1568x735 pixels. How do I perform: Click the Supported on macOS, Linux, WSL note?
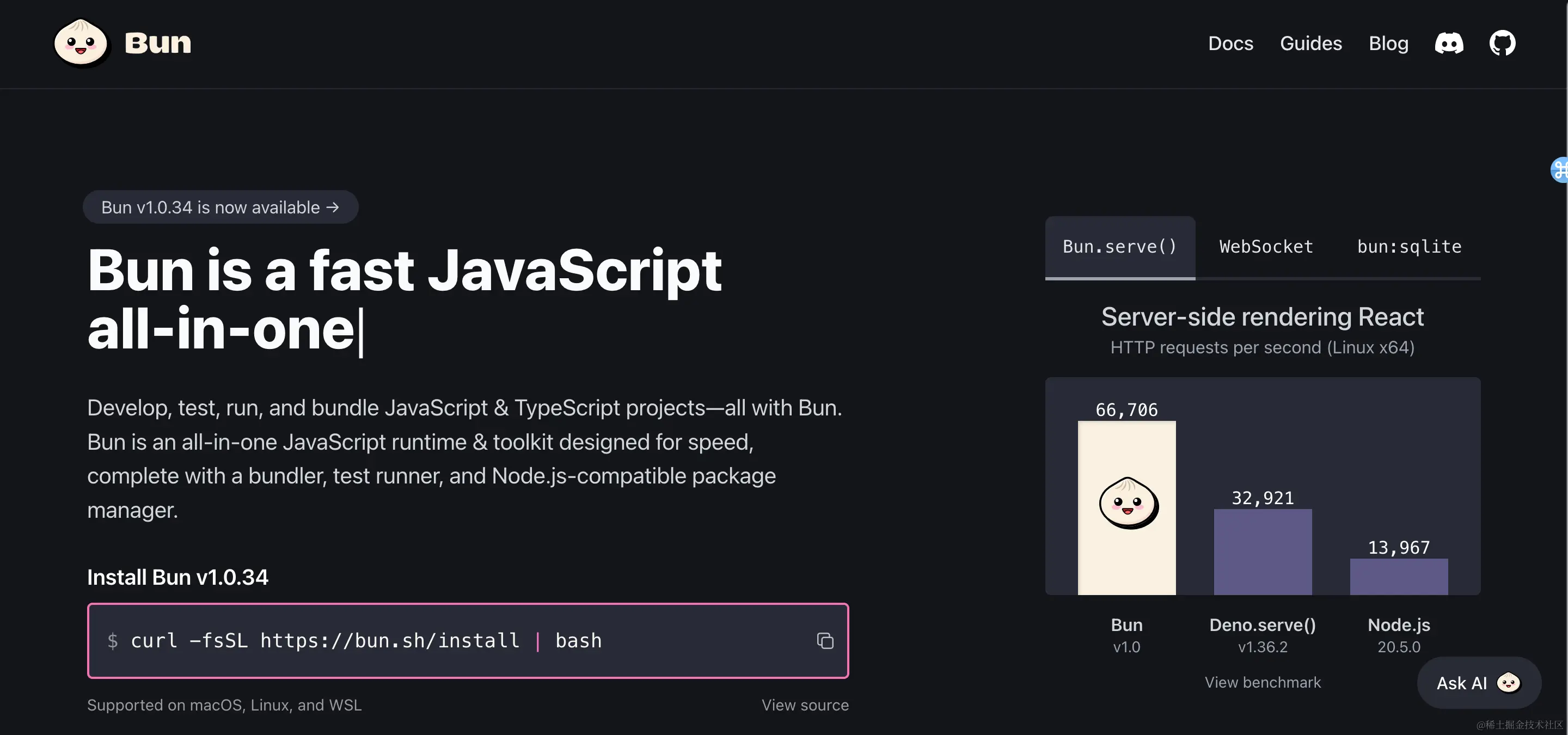point(224,705)
